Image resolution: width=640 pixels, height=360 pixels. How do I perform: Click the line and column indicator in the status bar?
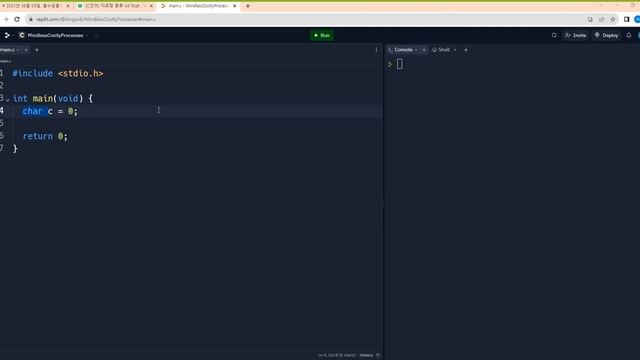tap(336, 355)
